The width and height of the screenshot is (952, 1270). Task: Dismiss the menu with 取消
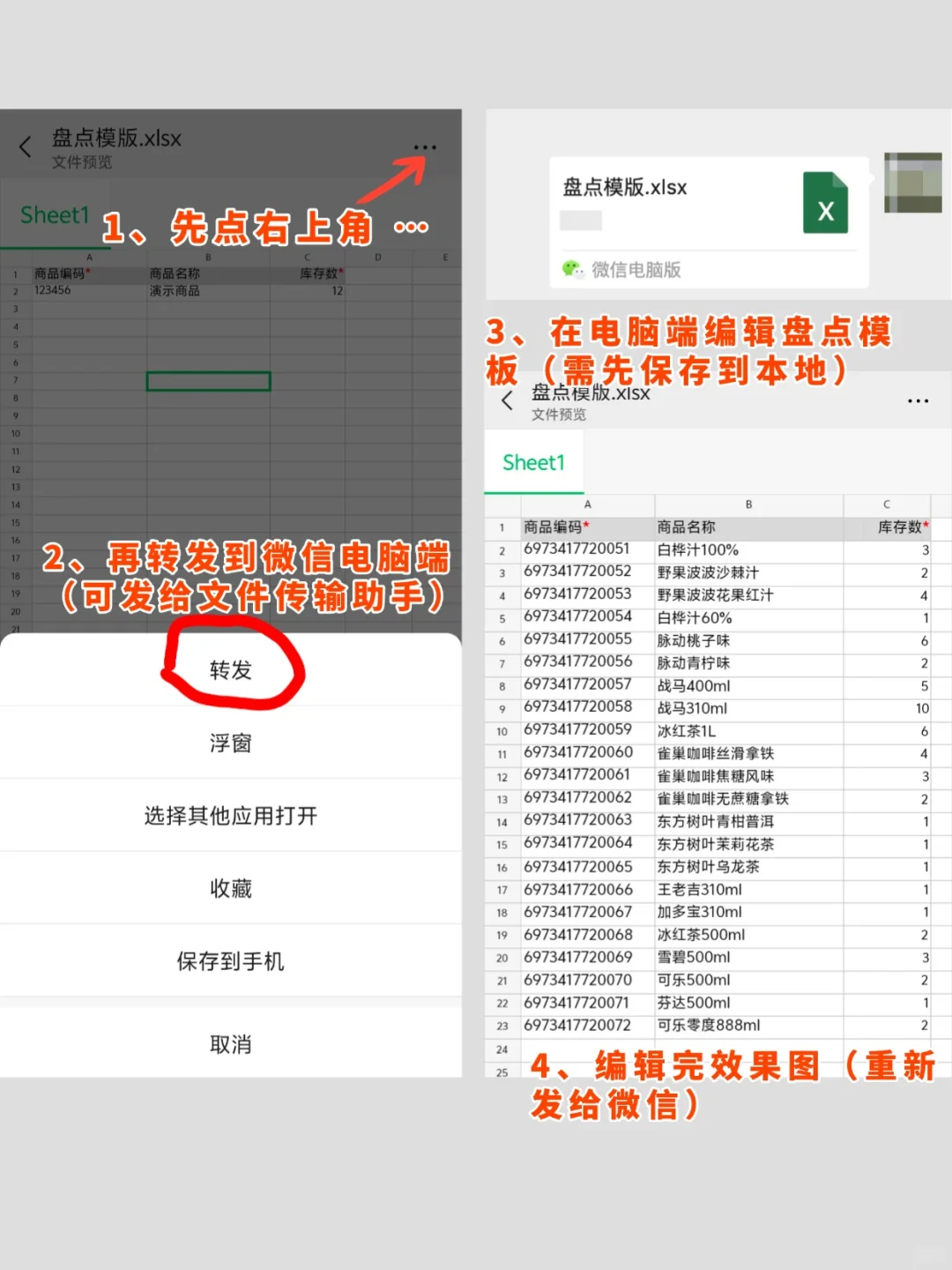tap(231, 1044)
